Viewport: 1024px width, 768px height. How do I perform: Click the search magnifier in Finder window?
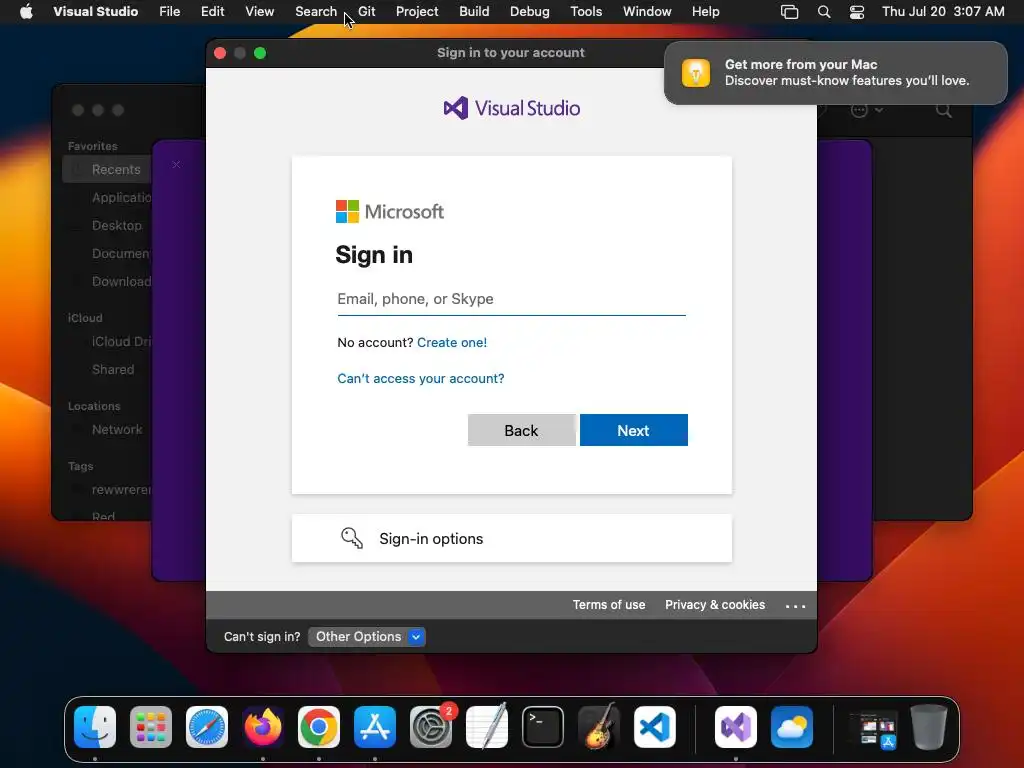pos(944,110)
